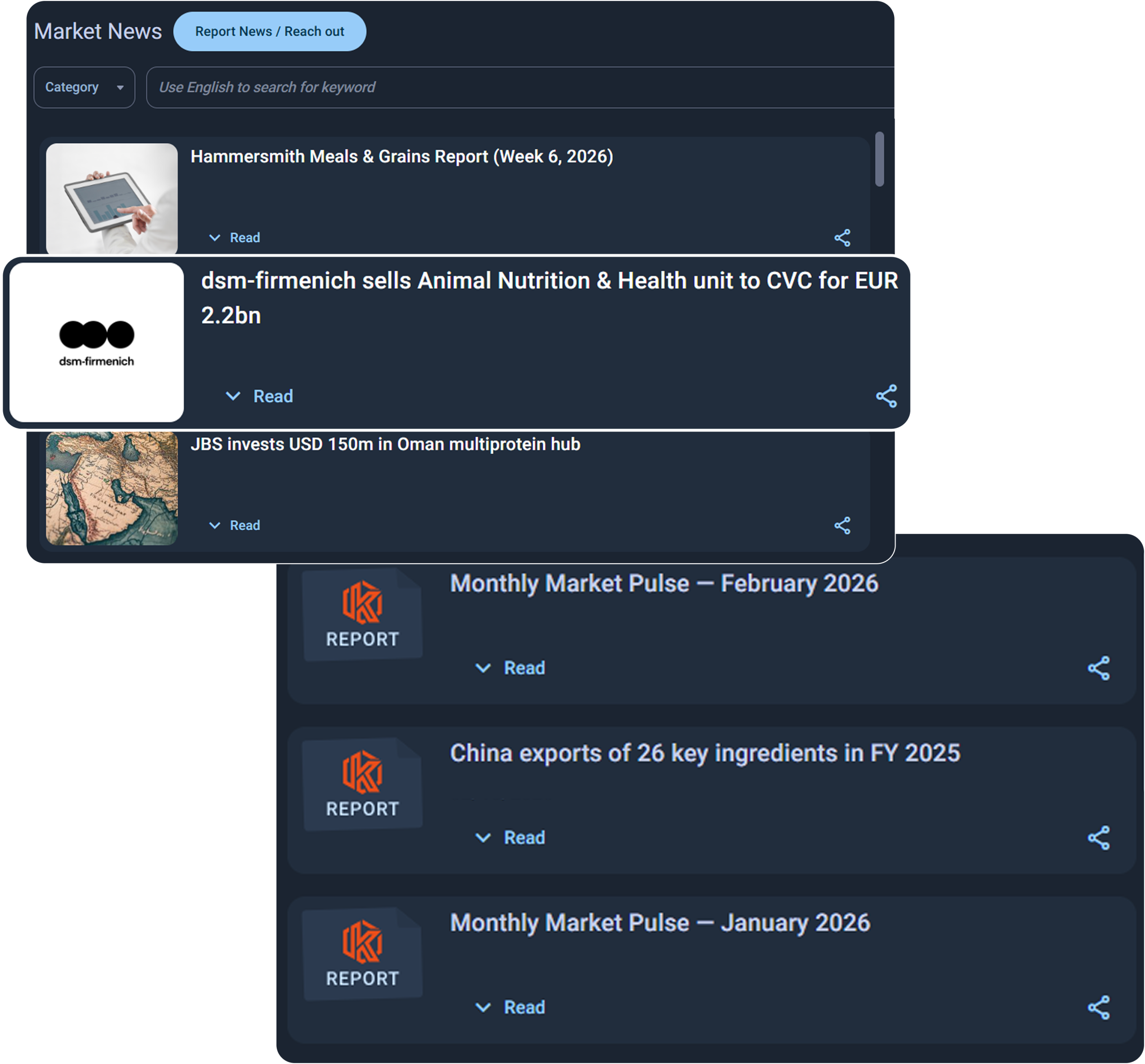Open Monthly Market Pulse — January 2026 headline
Image resolution: width=1145 pixels, height=1064 pixels.
pos(660,923)
